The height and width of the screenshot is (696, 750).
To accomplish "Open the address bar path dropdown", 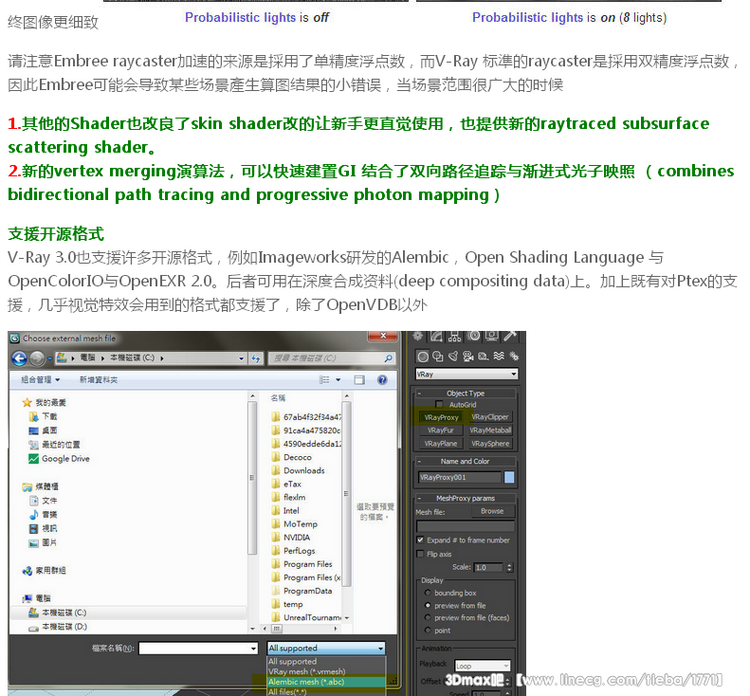I will (242, 358).
